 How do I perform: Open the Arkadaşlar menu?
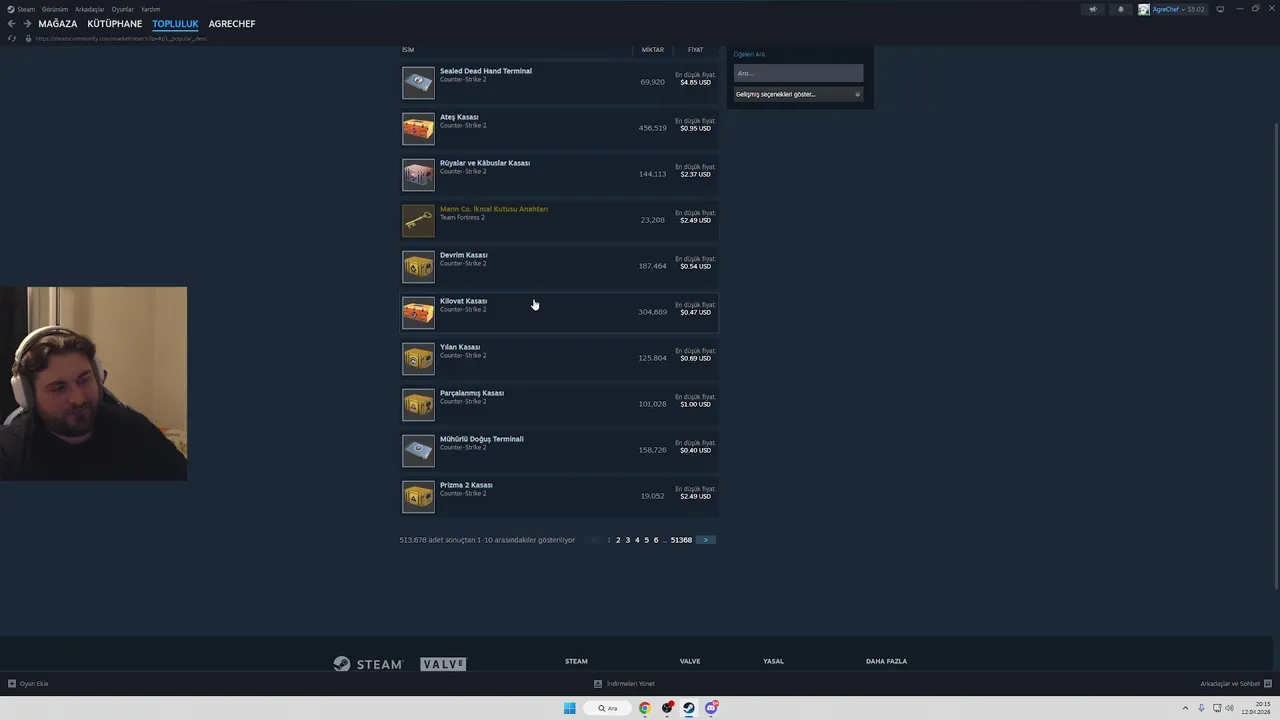(90, 9)
